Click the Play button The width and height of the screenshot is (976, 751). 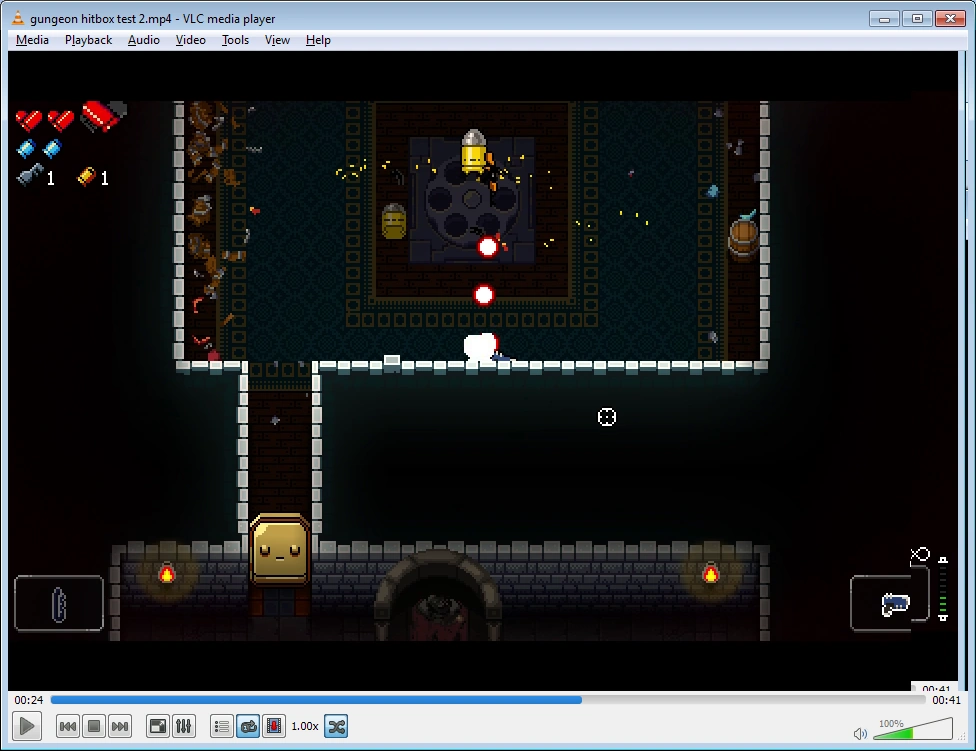pyautogui.click(x=27, y=726)
